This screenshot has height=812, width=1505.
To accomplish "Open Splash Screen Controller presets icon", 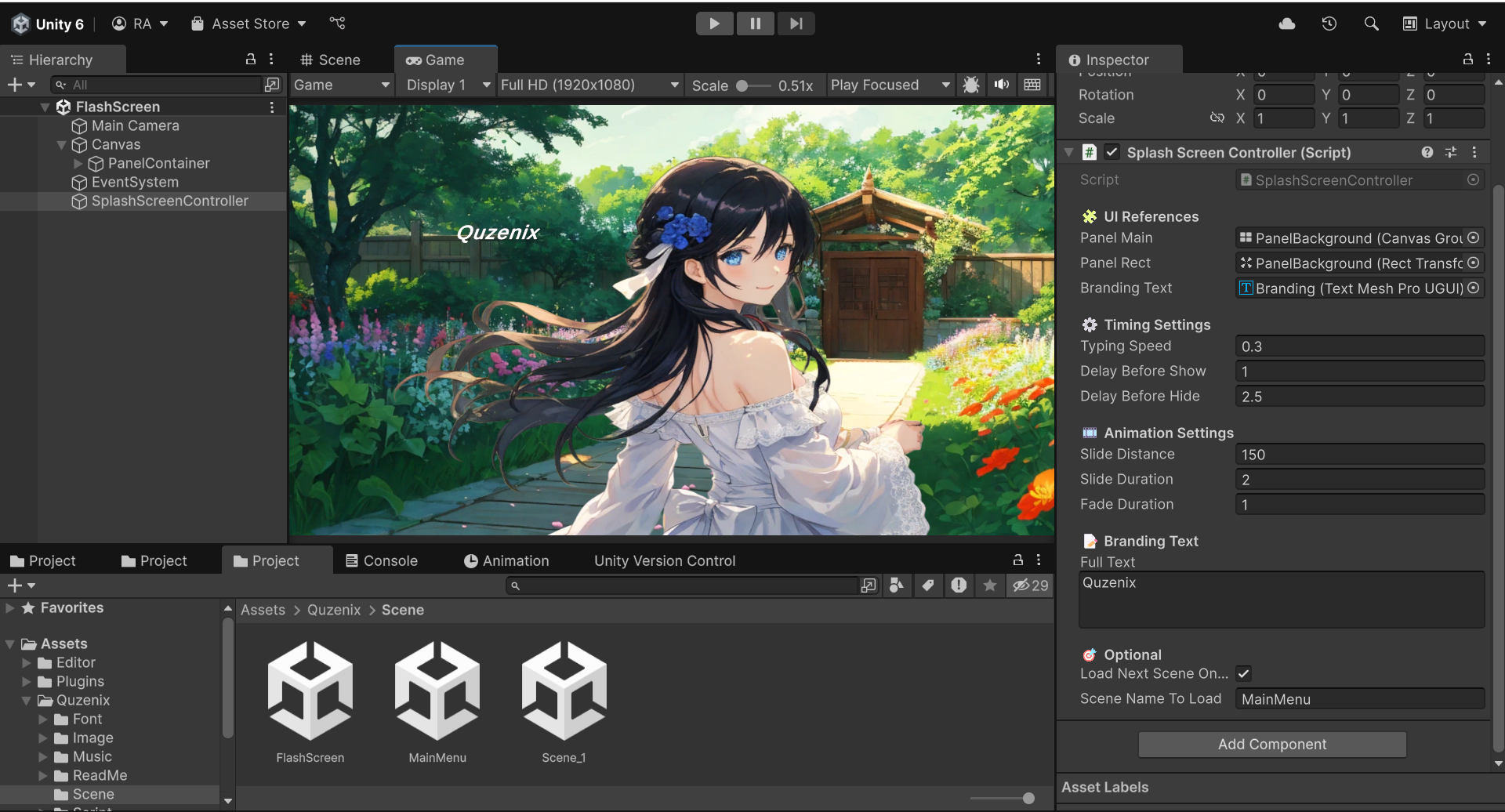I will pos(1451,152).
